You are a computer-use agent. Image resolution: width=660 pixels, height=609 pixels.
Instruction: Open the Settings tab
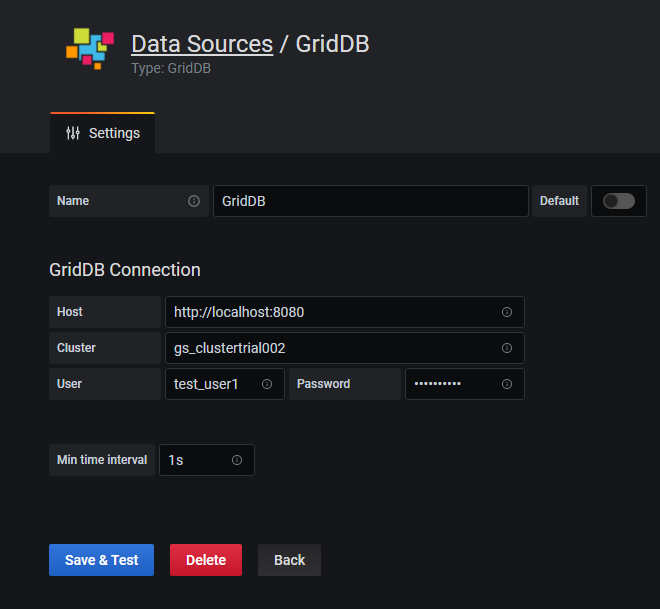coord(103,133)
